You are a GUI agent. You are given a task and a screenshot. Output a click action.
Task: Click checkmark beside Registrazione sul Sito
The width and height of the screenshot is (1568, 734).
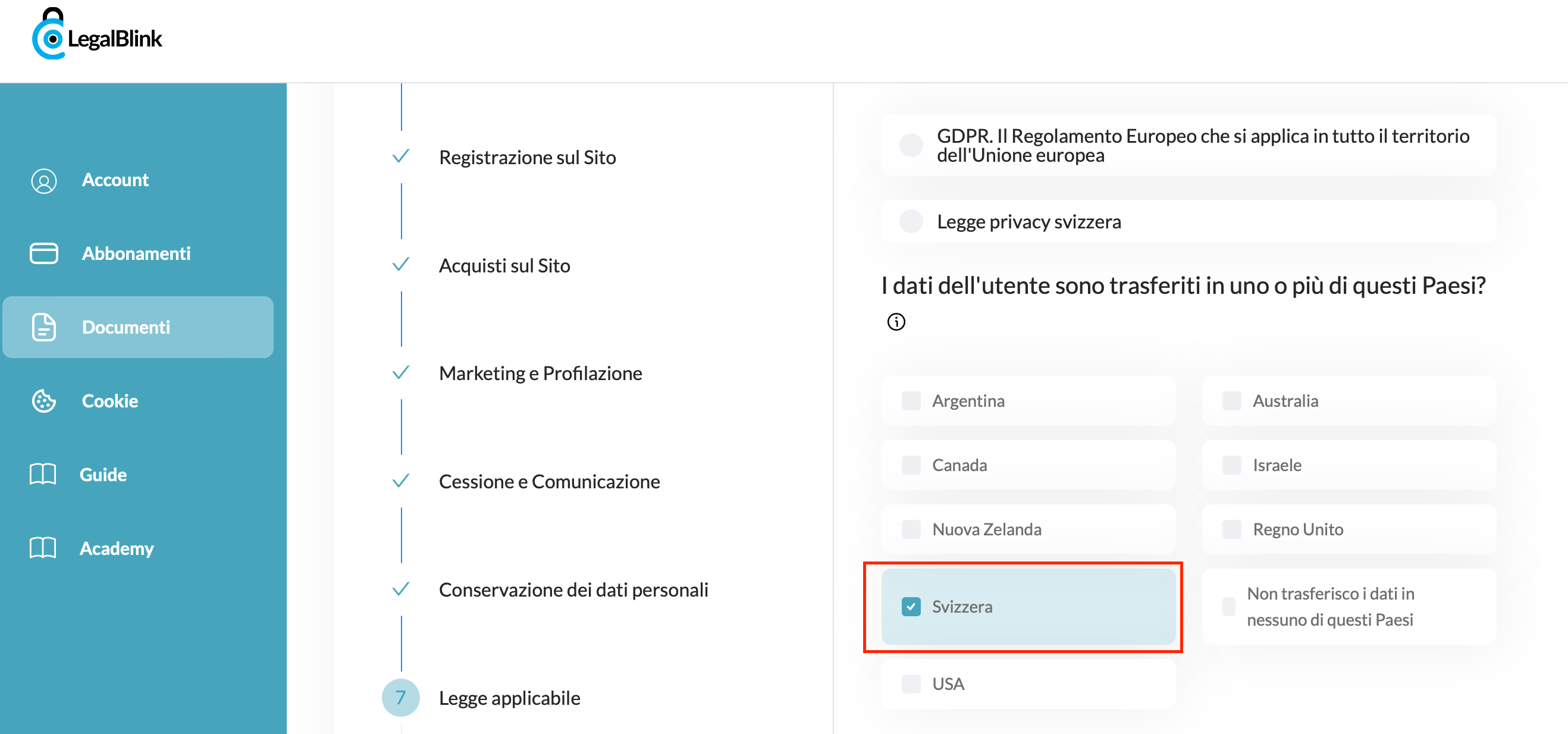400,156
